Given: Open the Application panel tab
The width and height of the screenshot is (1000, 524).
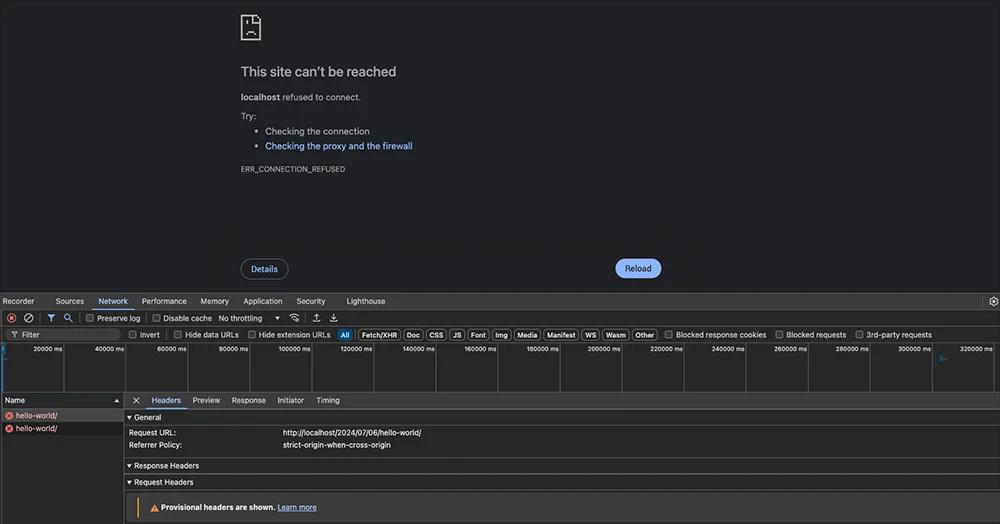Looking at the screenshot, I should pos(263,302).
